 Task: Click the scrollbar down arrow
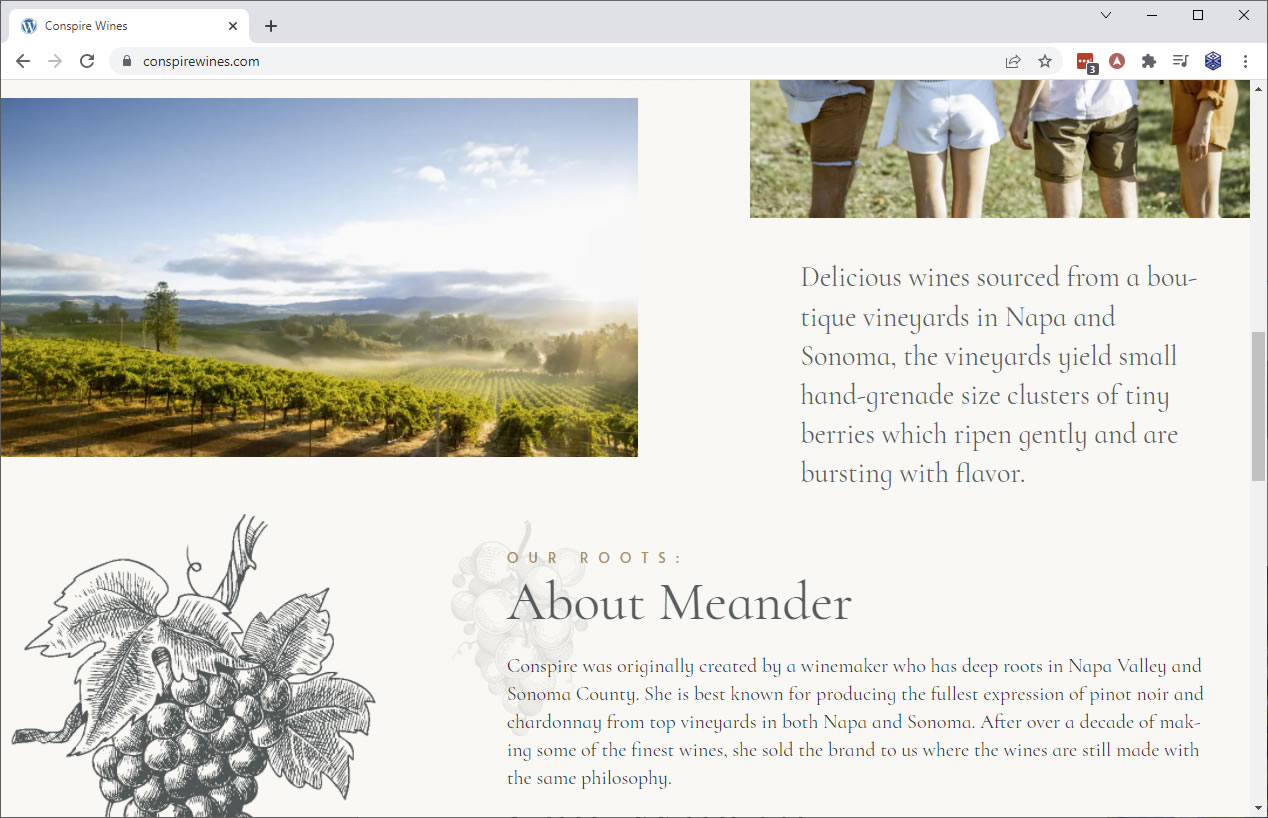1259,808
